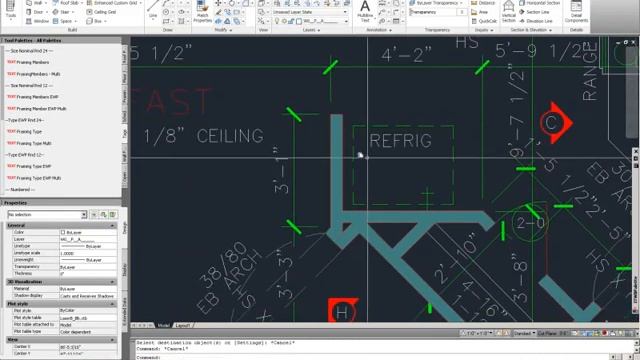Click the layer color swatch in Layers panel
This screenshot has height=360, width=640.
[x=299, y=21]
